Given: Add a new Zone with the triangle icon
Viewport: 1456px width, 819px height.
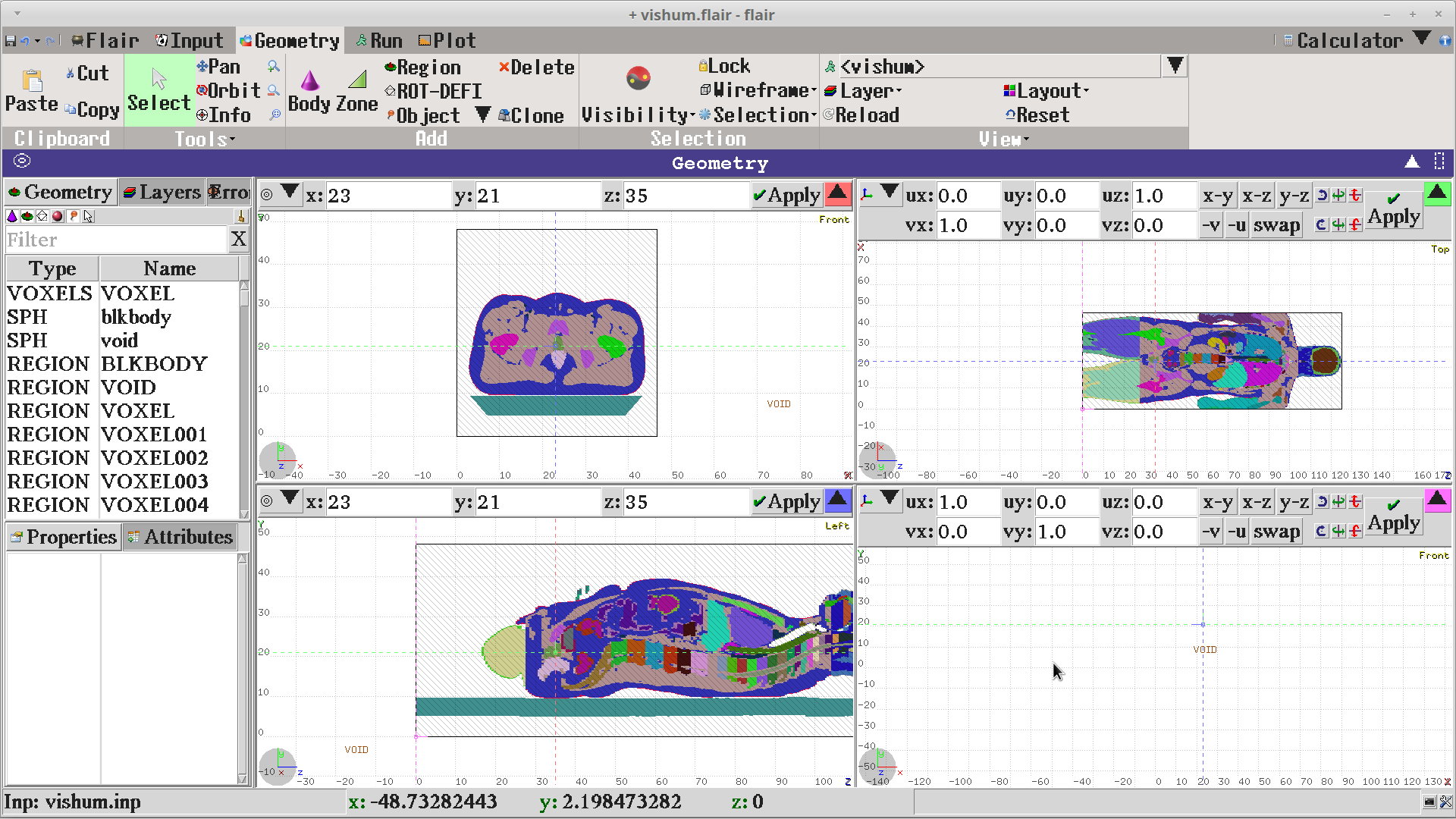Looking at the screenshot, I should 357,91.
